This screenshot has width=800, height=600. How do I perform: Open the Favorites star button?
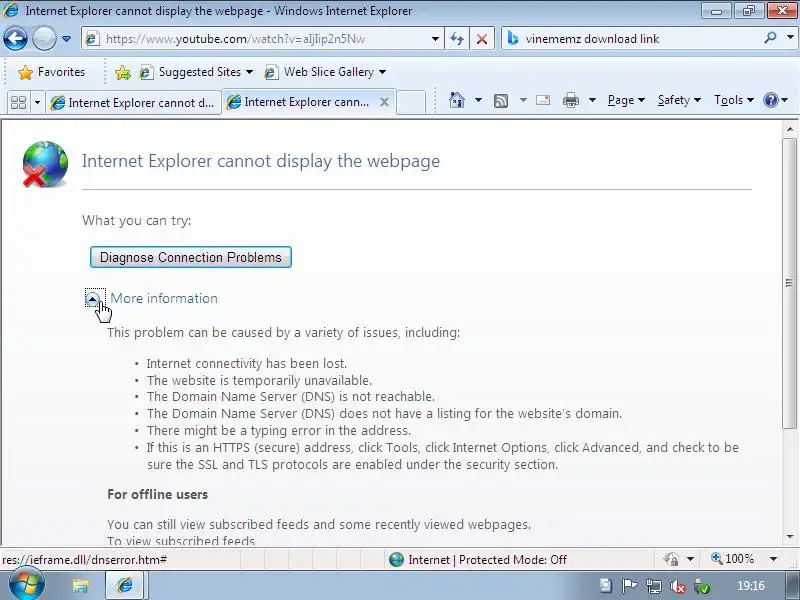pyautogui.click(x=51, y=72)
